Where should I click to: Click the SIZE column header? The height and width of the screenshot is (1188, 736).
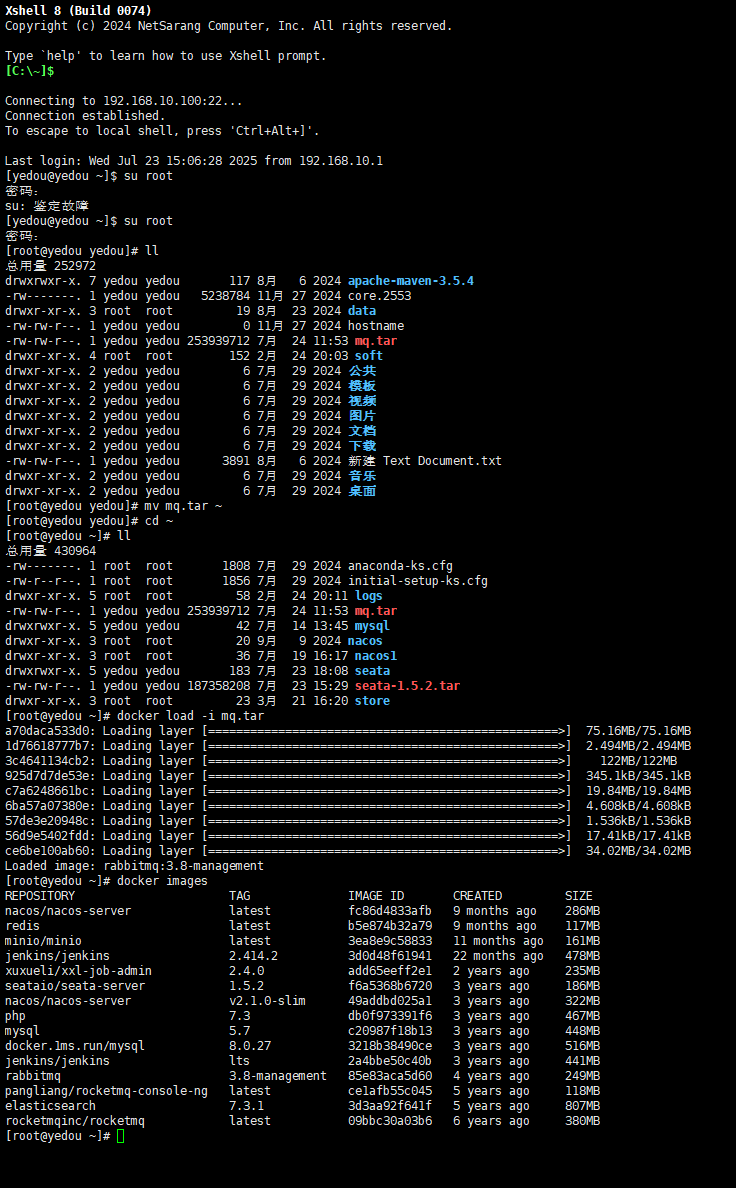click(578, 896)
